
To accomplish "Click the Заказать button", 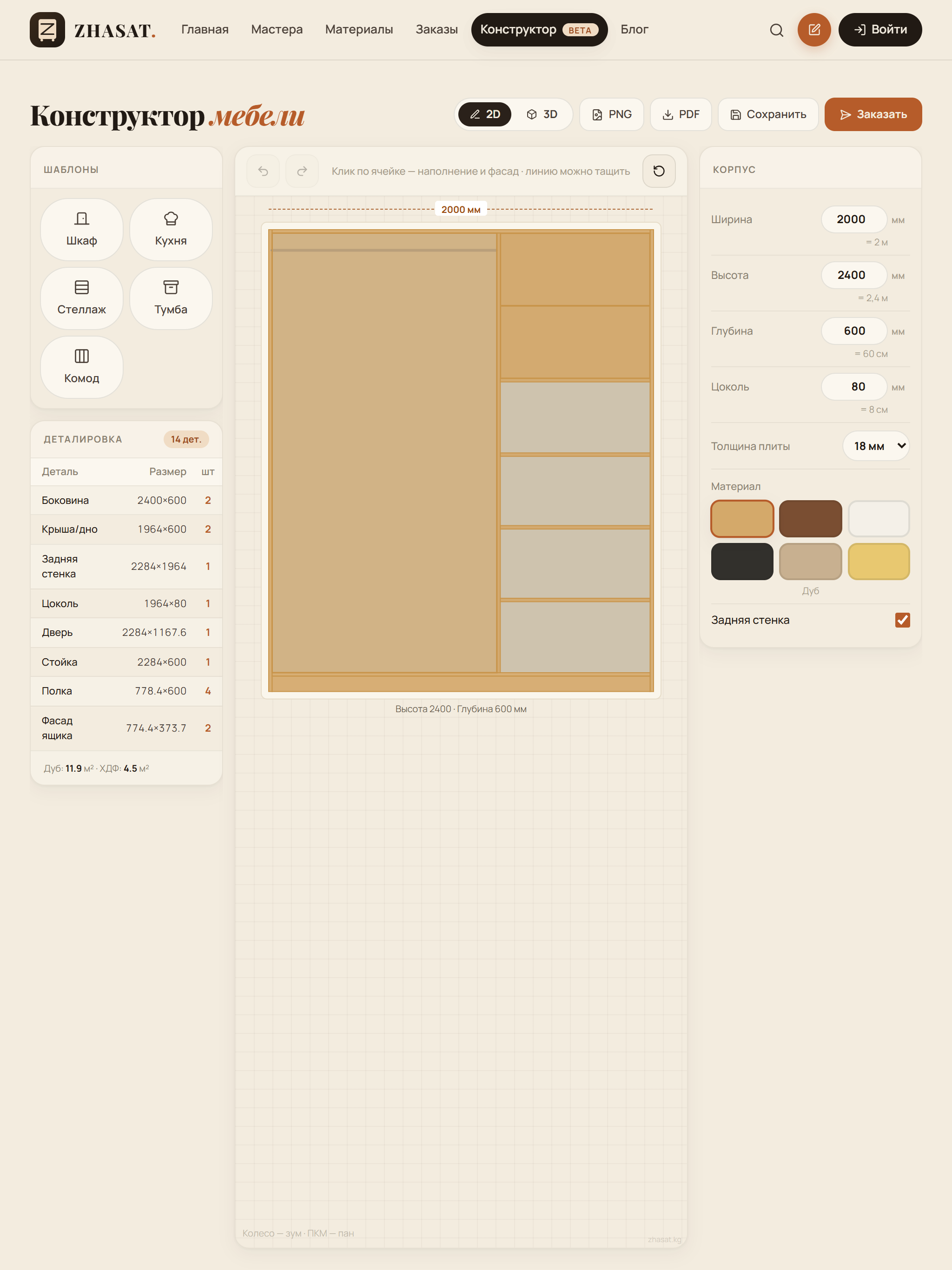I will pyautogui.click(x=873, y=114).
